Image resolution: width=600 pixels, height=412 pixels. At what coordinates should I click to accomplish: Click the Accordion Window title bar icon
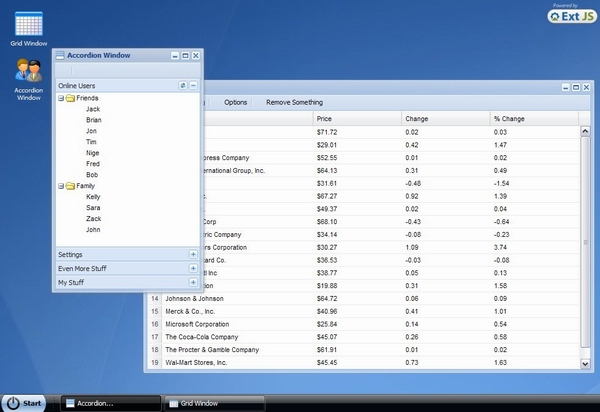[x=60, y=55]
